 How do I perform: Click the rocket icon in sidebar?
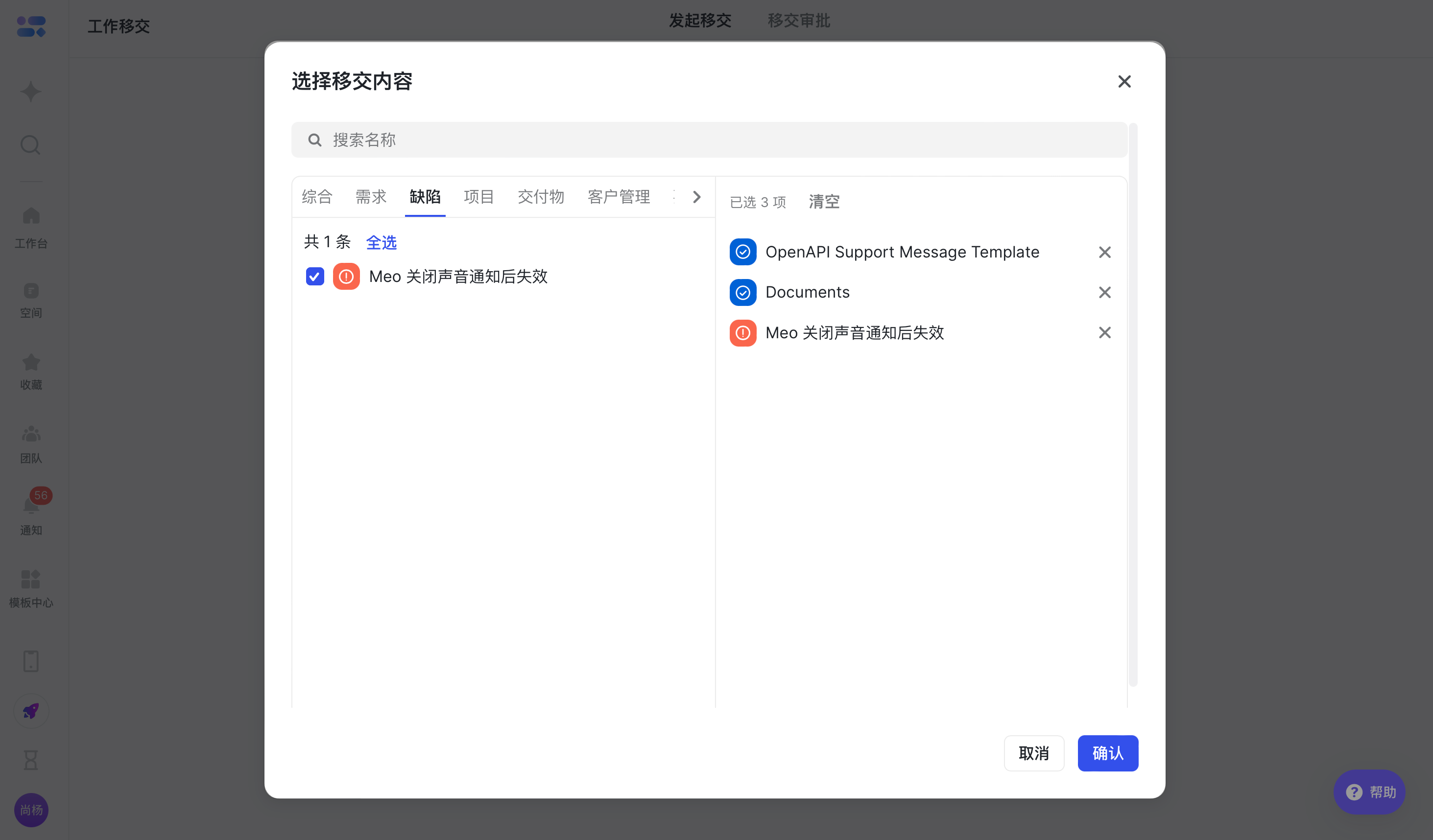pos(31,711)
